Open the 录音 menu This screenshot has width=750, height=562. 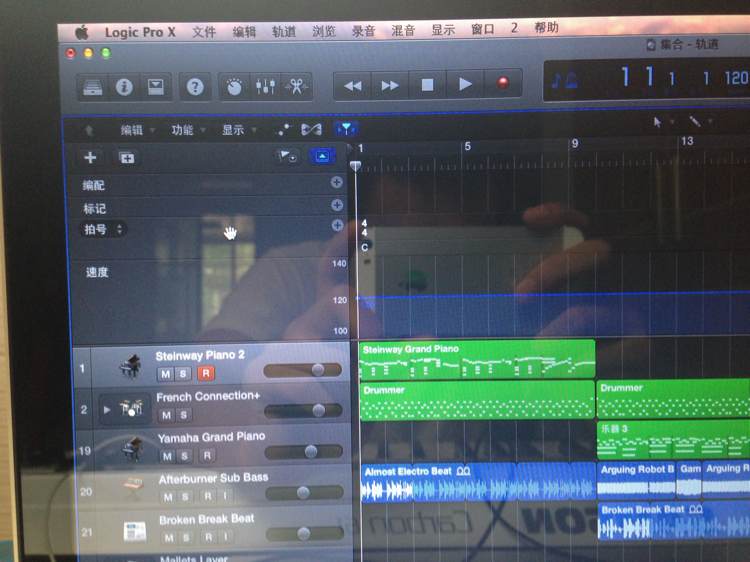[x=363, y=30]
